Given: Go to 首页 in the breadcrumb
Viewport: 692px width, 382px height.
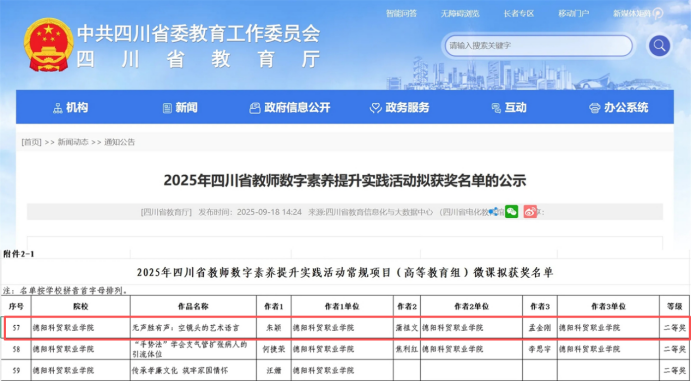Looking at the screenshot, I should point(31,142).
